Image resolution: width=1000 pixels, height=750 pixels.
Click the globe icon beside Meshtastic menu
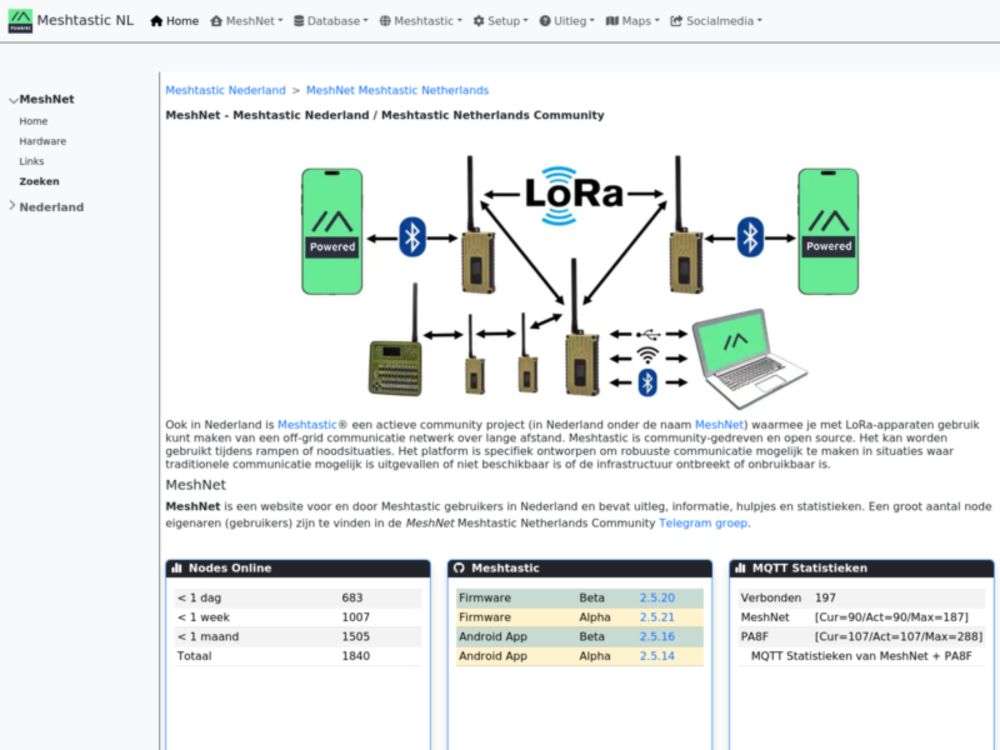point(385,21)
